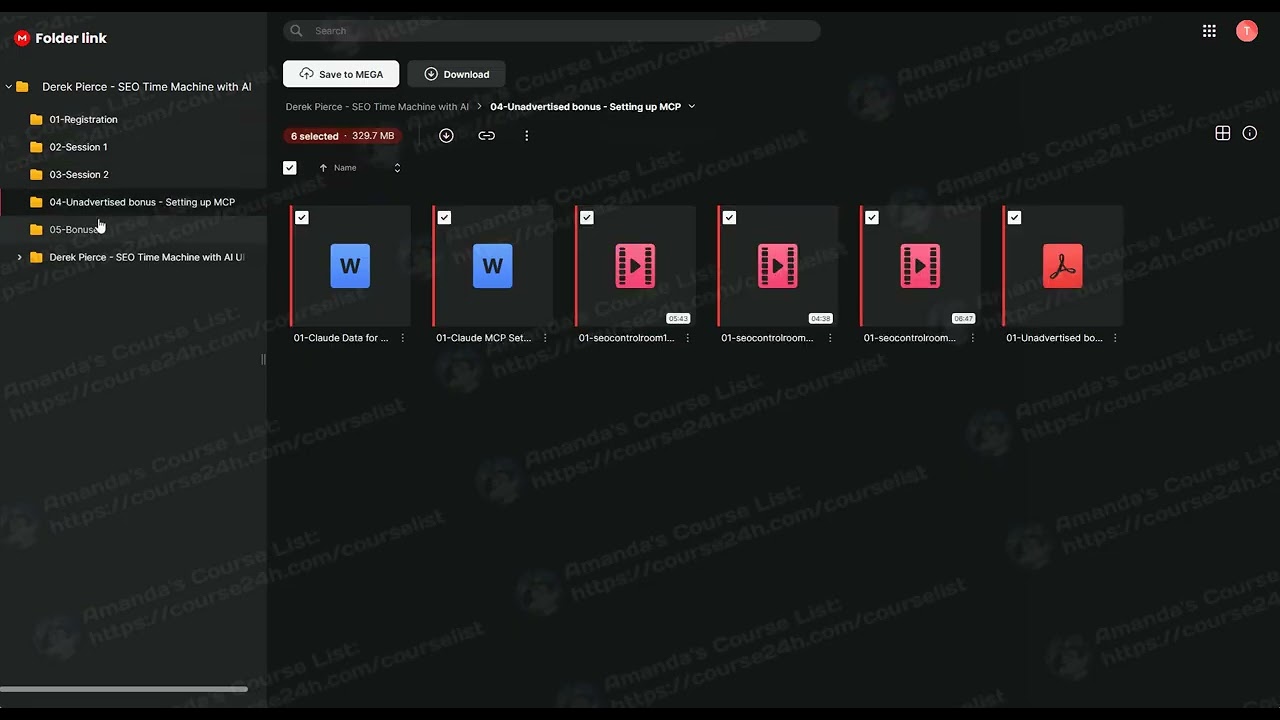
Task: Show the info panel icon
Action: click(x=1249, y=133)
